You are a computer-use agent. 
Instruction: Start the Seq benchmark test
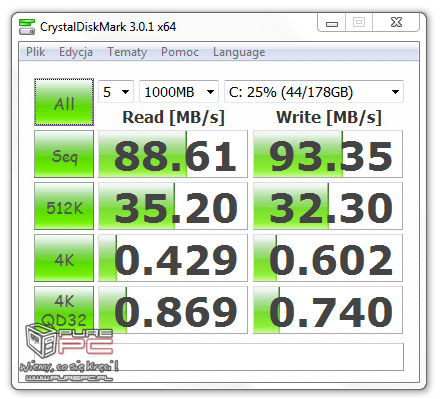pos(64,154)
